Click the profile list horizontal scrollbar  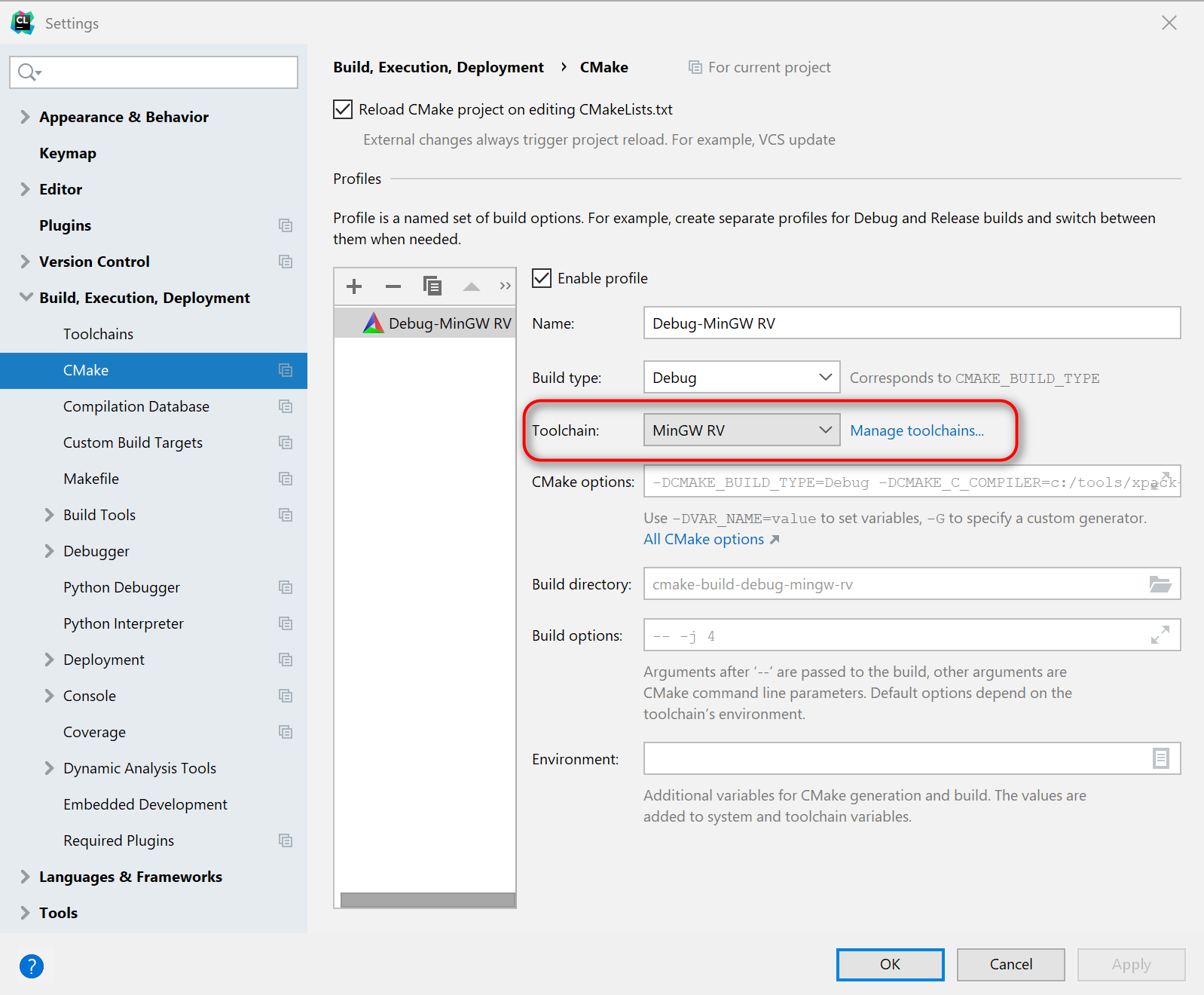point(427,900)
